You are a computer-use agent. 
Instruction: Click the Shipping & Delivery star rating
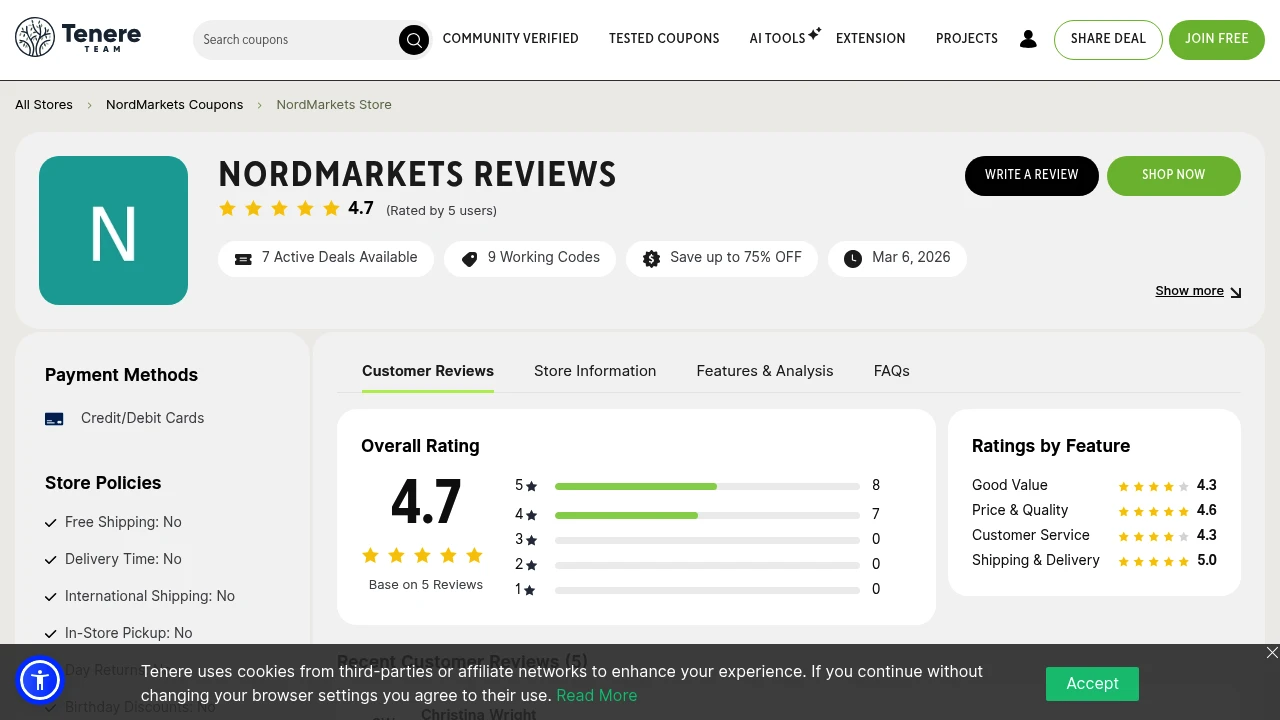(x=1153, y=561)
